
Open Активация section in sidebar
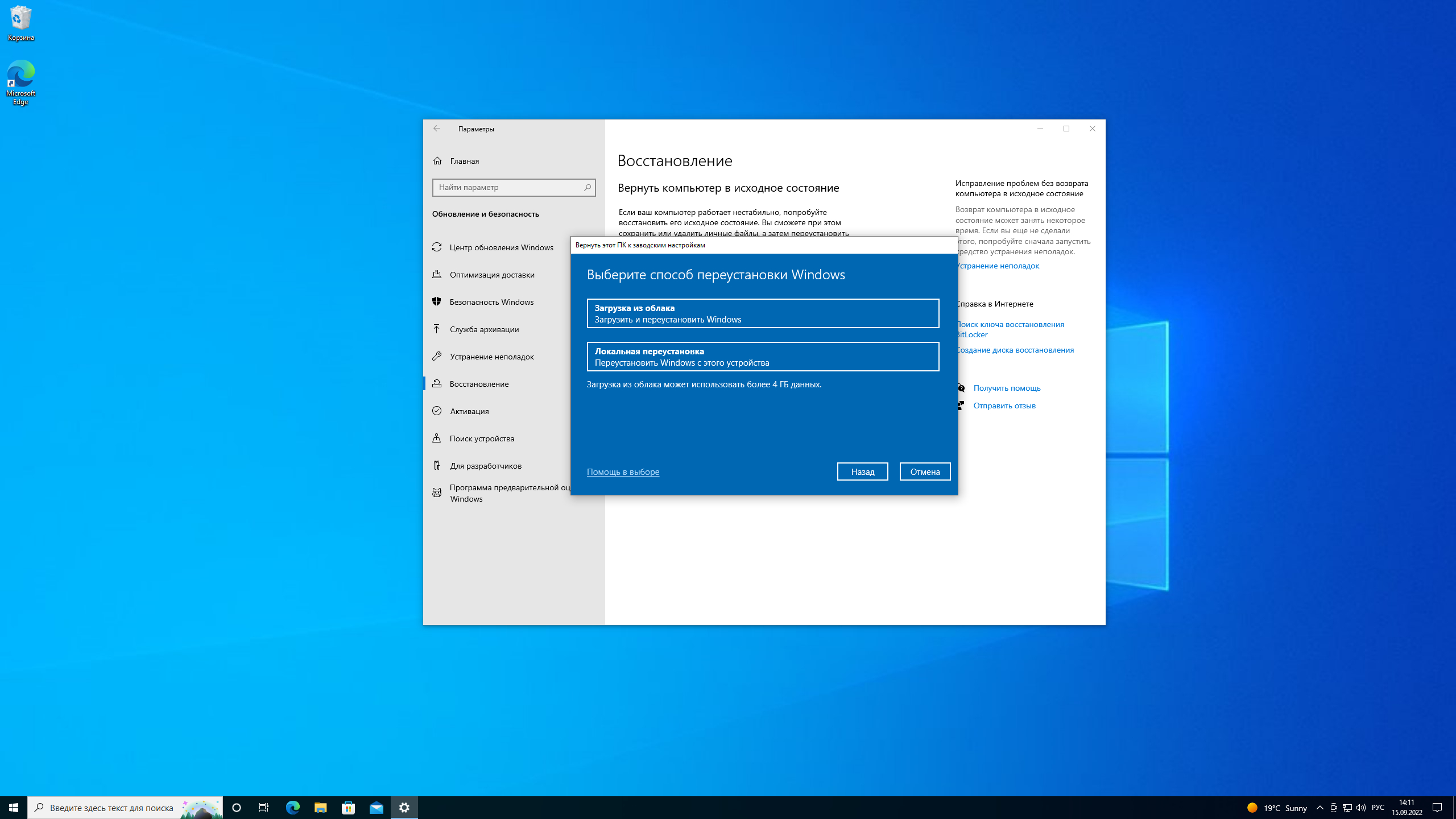pyautogui.click(x=469, y=411)
